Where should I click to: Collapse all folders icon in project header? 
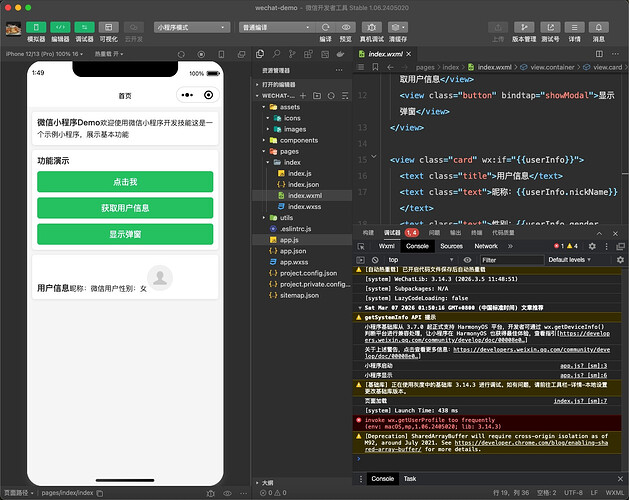pyautogui.click(x=345, y=96)
